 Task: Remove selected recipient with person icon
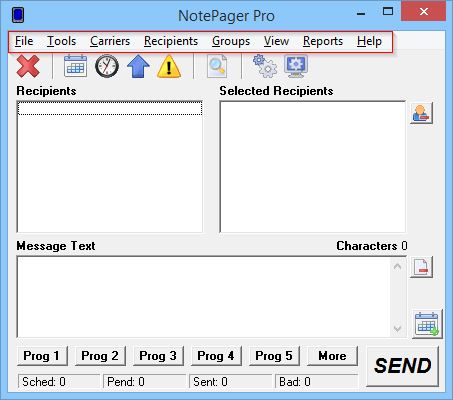[421, 113]
